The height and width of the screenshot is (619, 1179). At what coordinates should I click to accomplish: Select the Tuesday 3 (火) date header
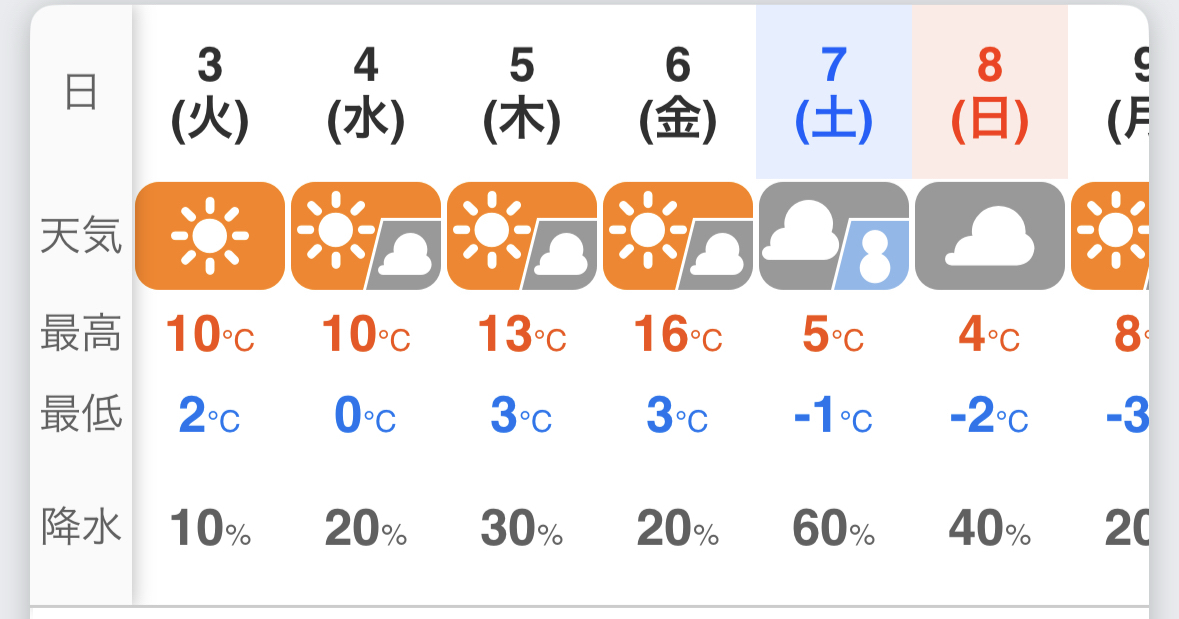pos(210,94)
